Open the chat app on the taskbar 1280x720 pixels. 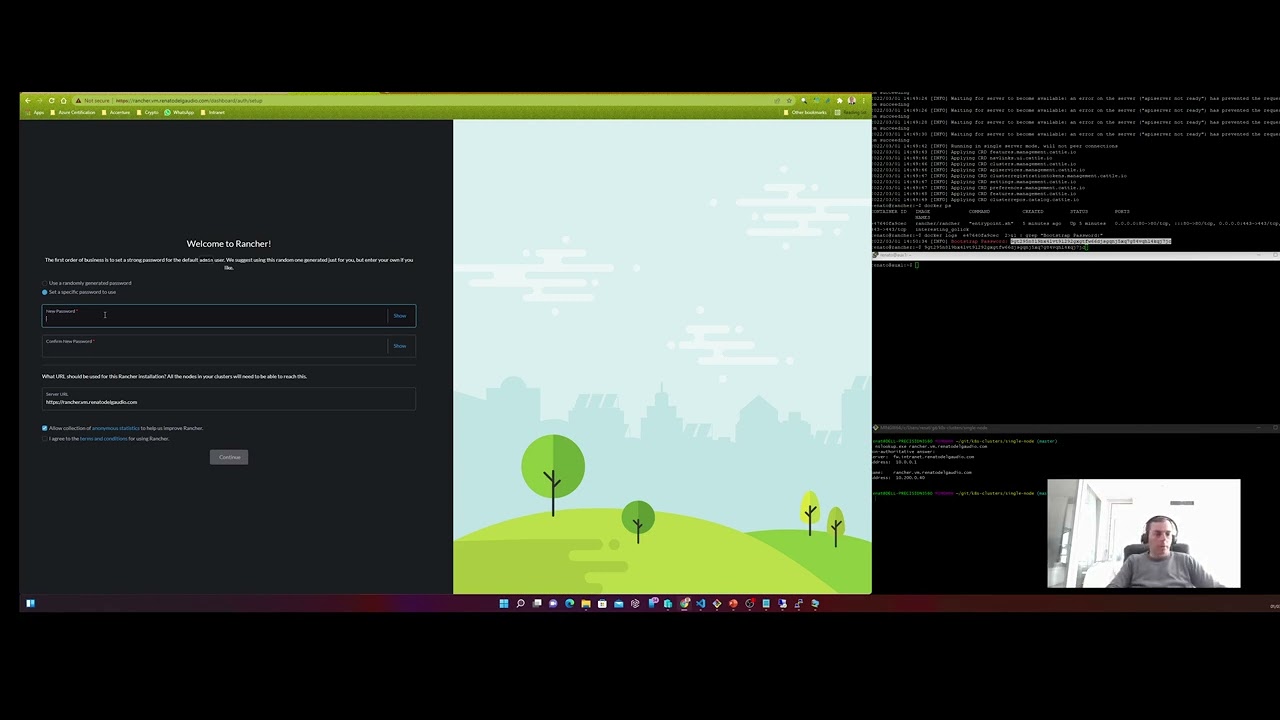553,603
